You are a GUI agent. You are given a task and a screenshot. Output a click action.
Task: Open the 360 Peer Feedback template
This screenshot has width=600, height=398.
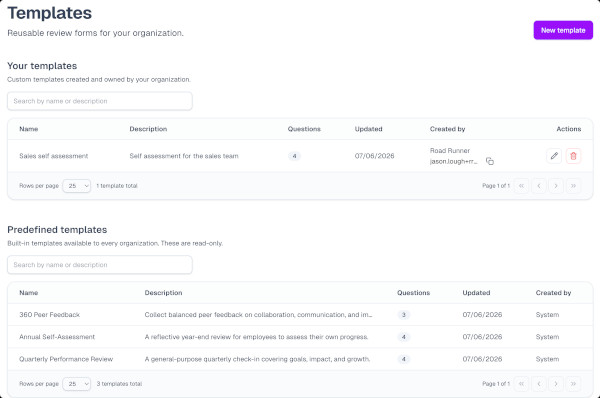(49, 315)
